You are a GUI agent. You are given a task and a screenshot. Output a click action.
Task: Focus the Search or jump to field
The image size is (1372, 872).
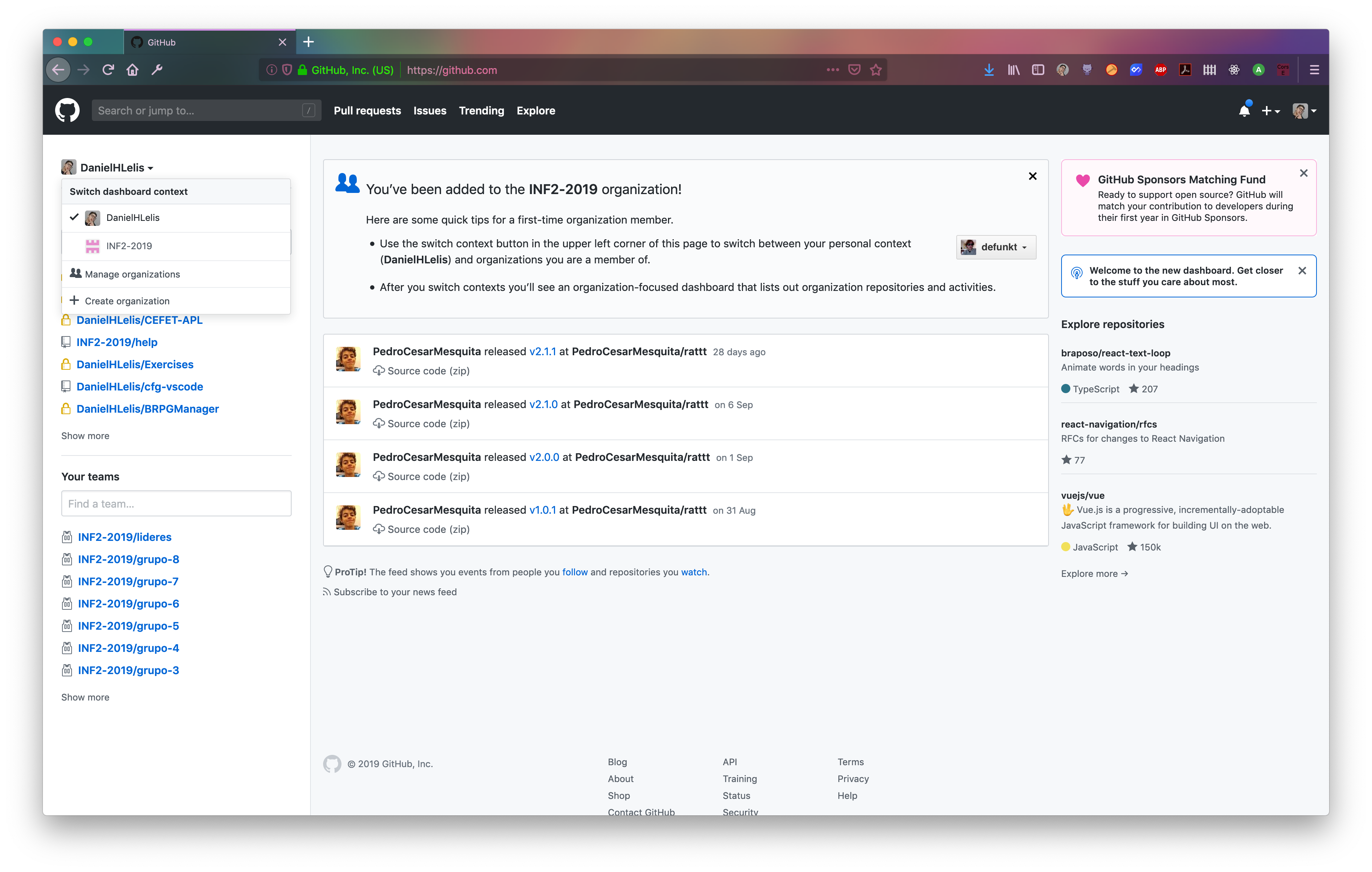206,111
